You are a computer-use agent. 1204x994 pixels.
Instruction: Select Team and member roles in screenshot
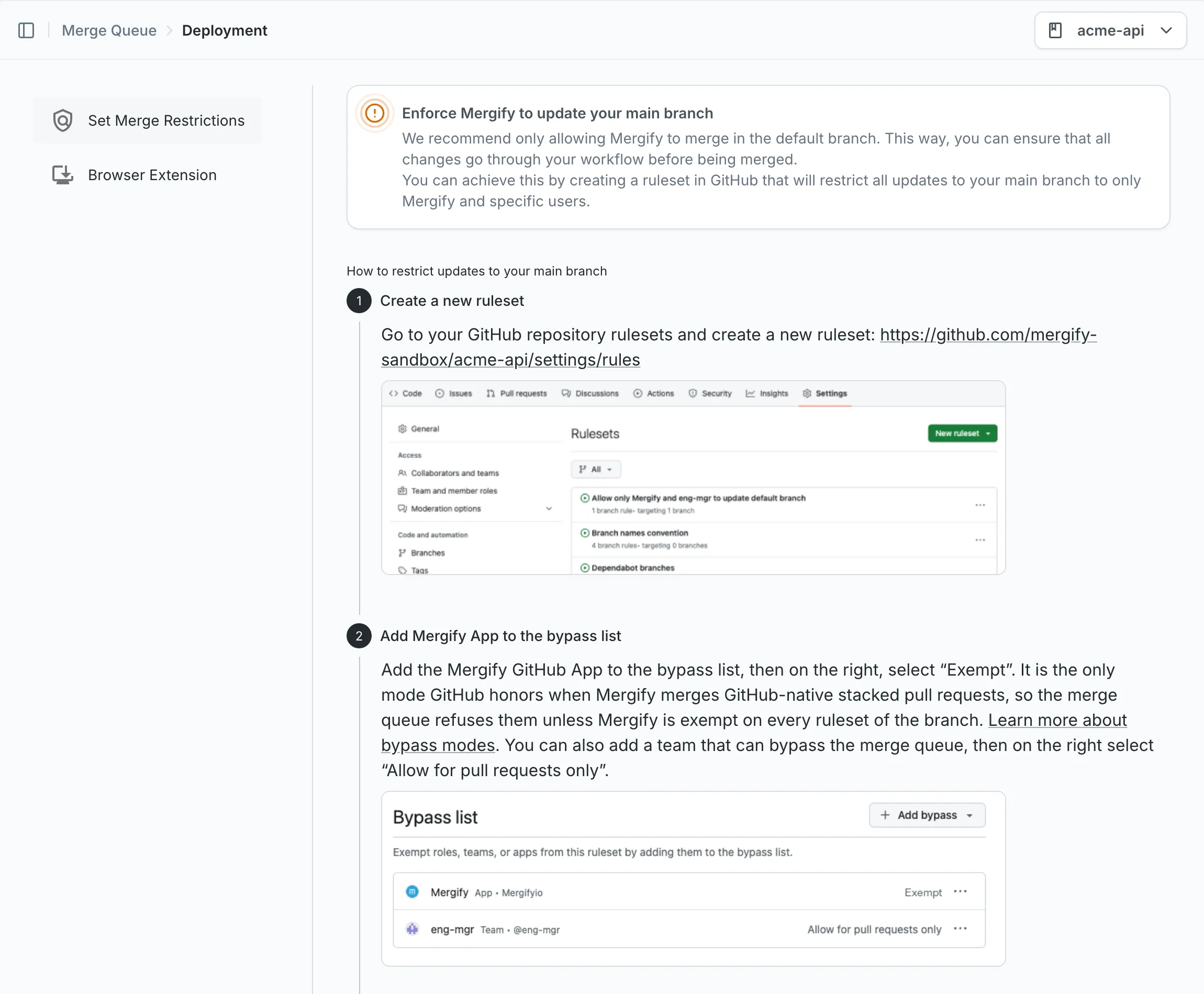tap(448, 491)
